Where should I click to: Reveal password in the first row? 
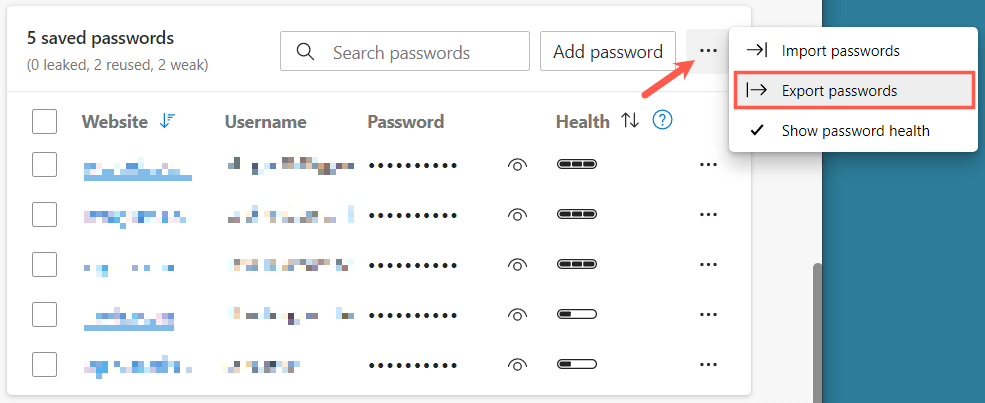[517, 165]
